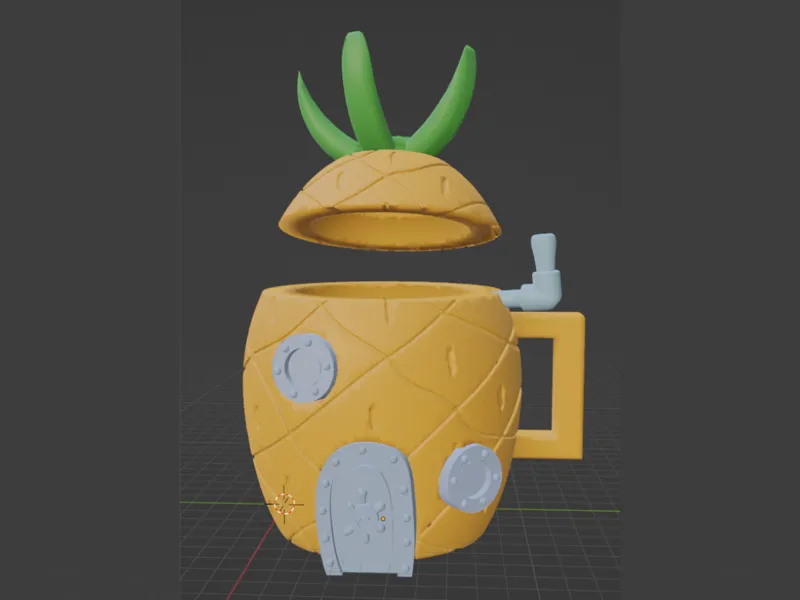
Task: Click the orange origin dot on door
Action: click(383, 519)
